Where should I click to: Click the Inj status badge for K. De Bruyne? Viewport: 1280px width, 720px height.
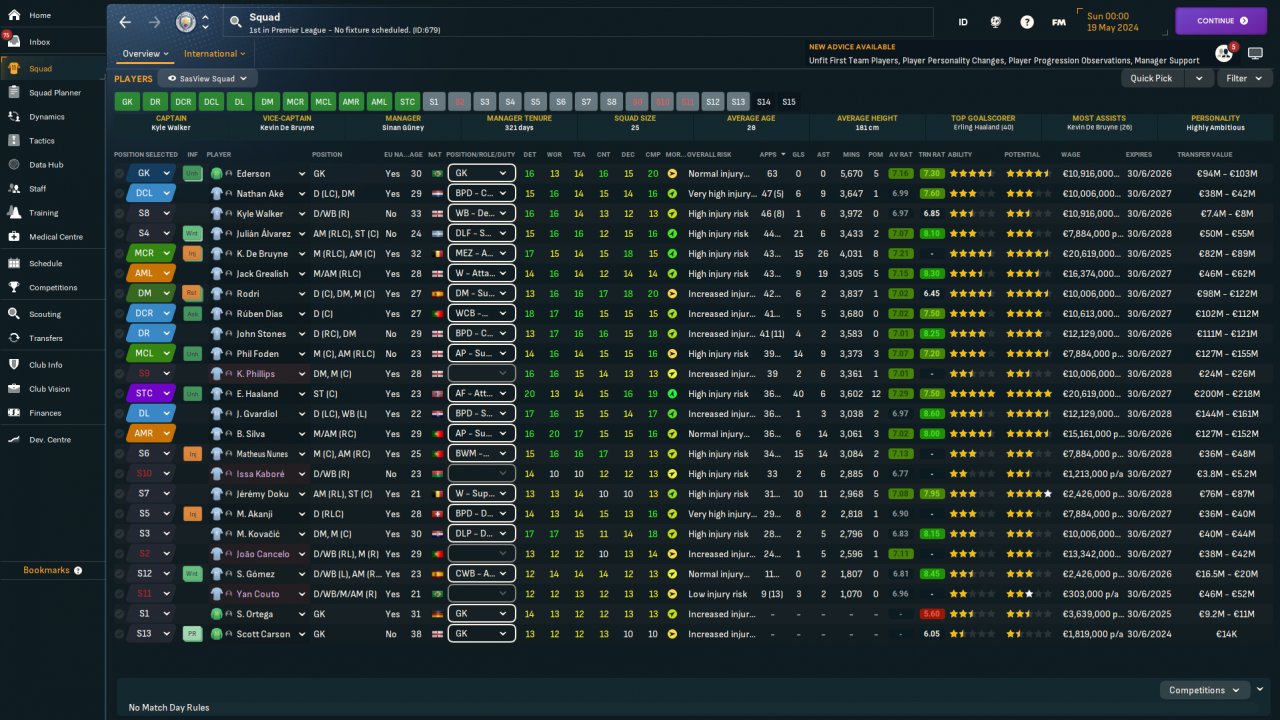point(193,254)
